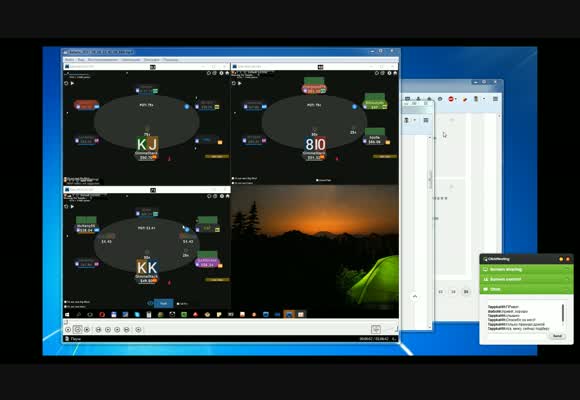Viewport: 580px width, 400px height.
Task: Click the Windows Start button in recorded taskbar
Action: click(x=67, y=315)
